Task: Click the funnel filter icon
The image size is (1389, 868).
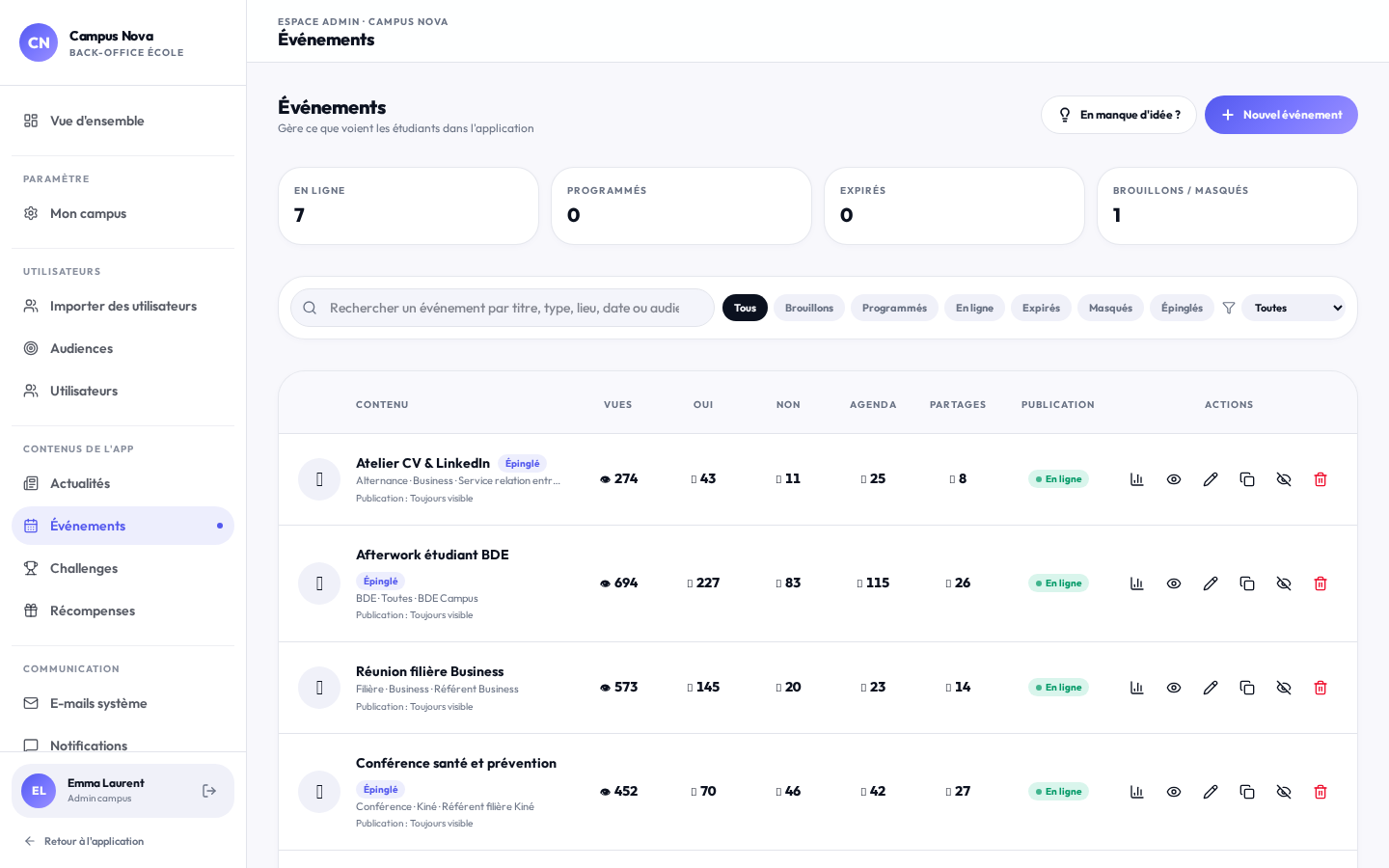Action: 1229,308
